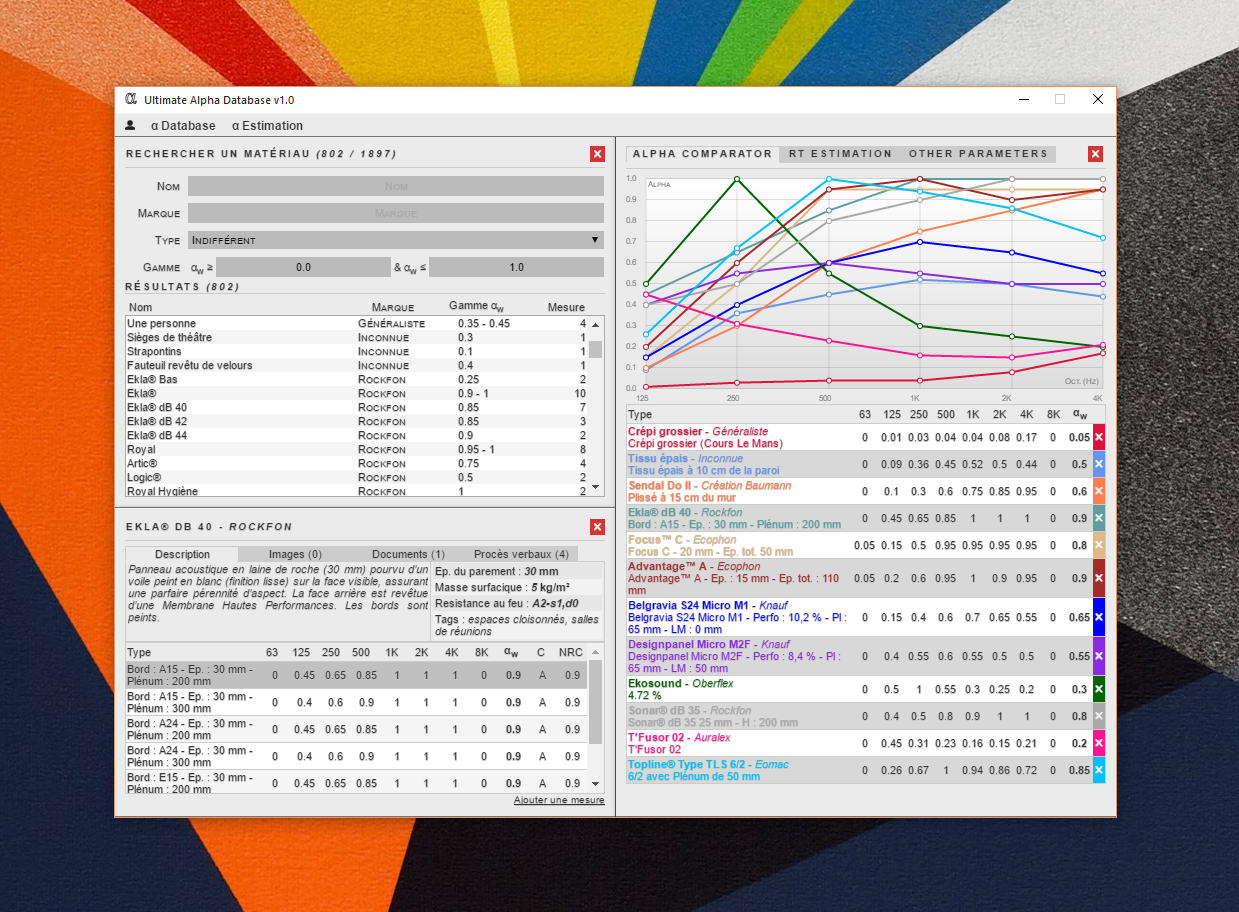
Task: Remove Sendal Do II from comparator
Action: (1099, 491)
